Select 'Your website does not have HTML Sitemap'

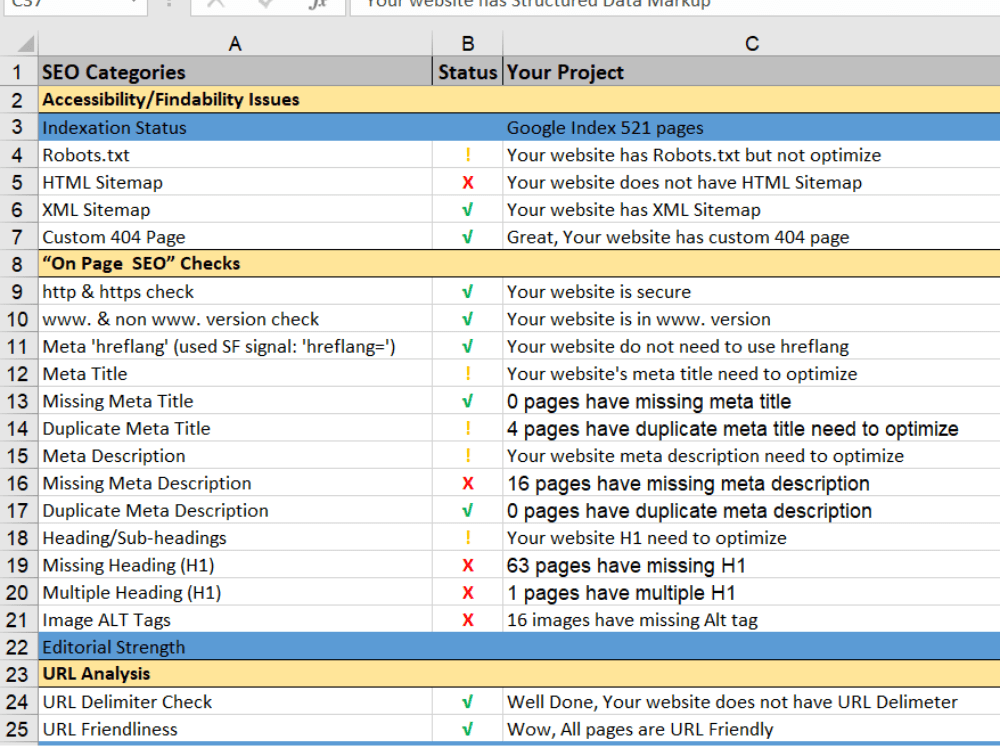click(x=751, y=182)
